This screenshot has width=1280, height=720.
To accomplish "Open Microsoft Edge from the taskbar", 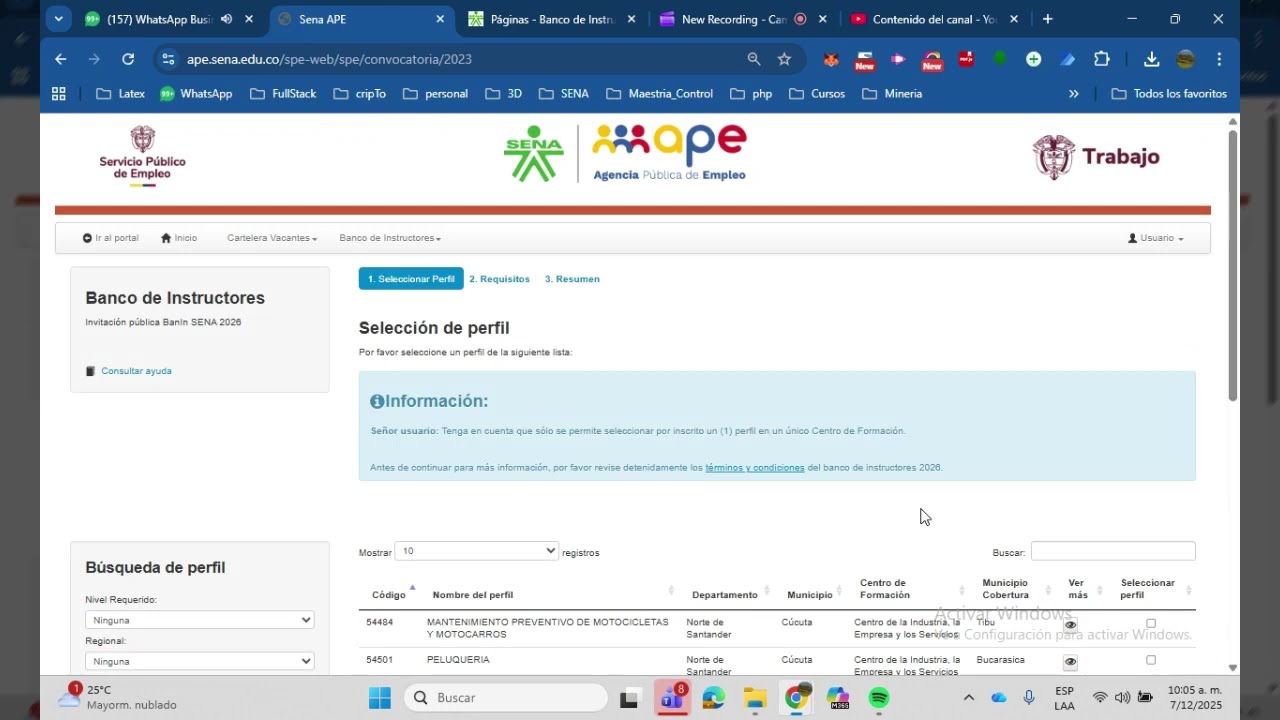I will pos(713,698).
